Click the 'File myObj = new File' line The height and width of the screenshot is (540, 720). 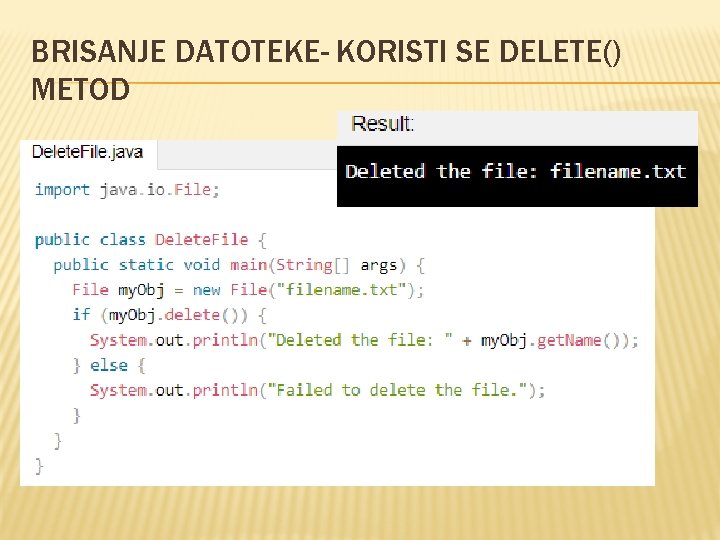tap(248, 290)
